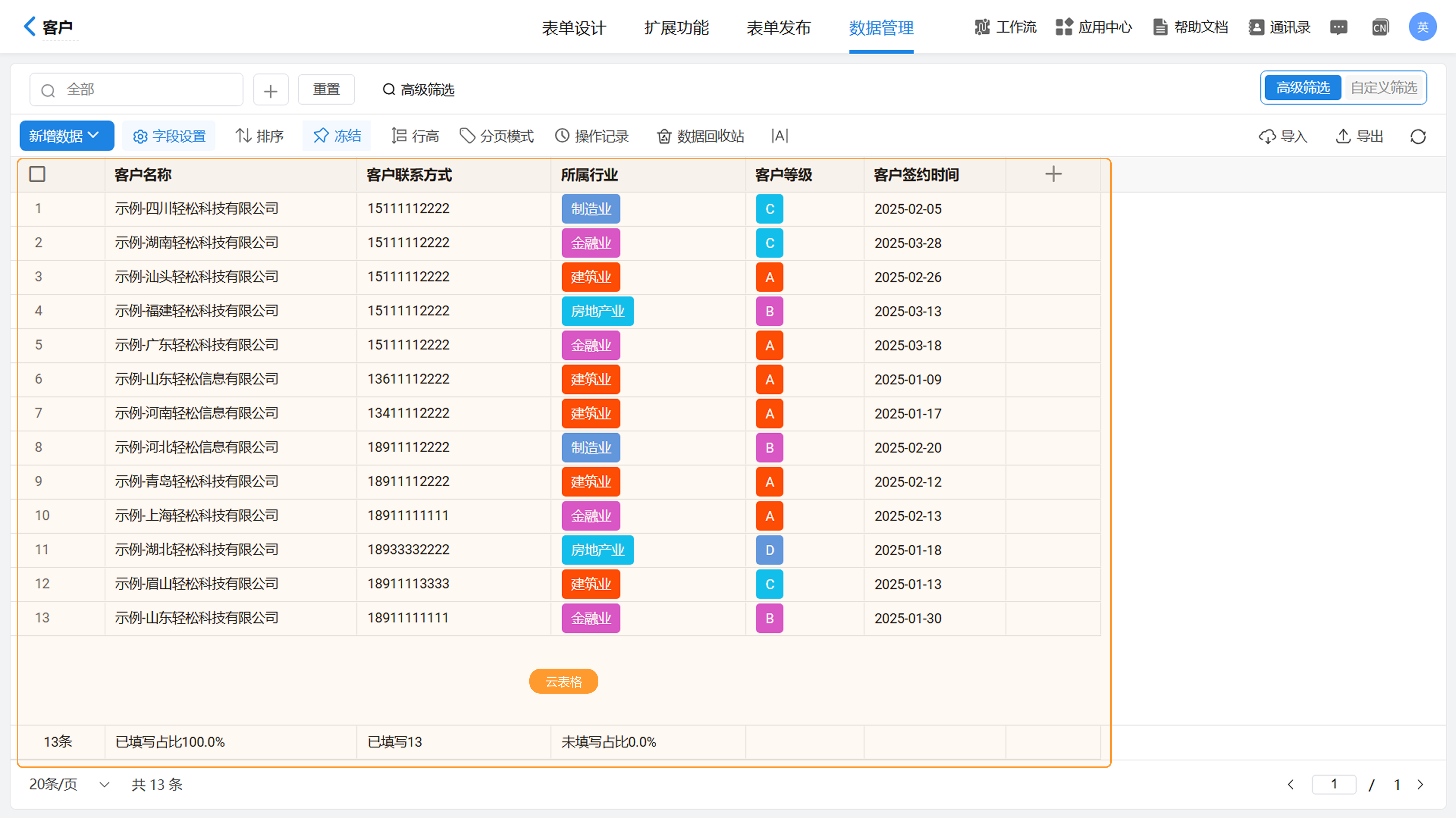Open the 工作流 workflow icon
This screenshot has height=818, width=1456.
(982, 27)
